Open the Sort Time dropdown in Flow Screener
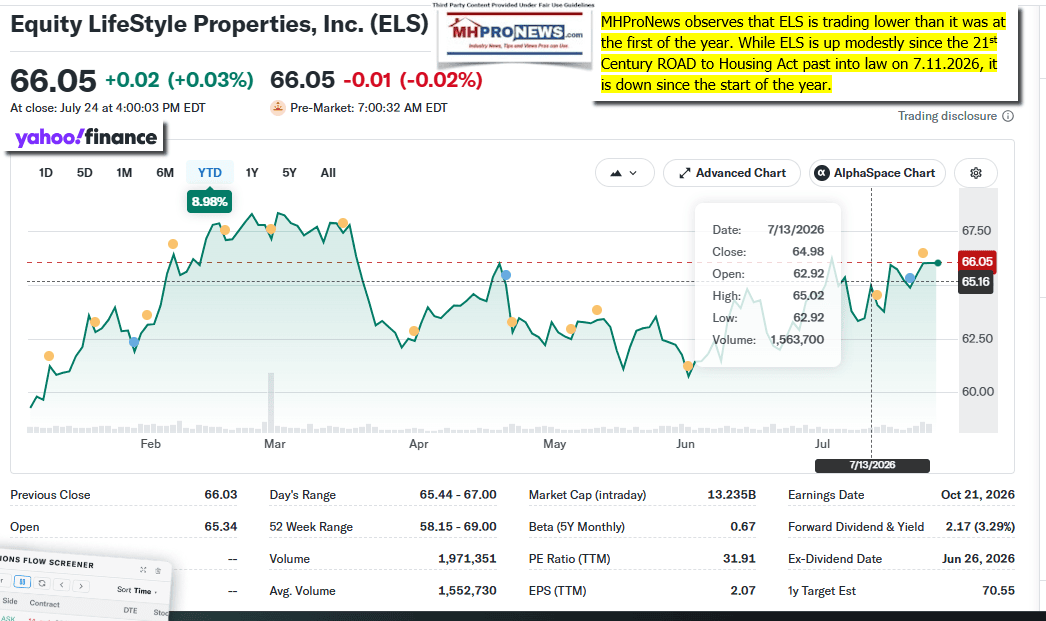 (x=137, y=590)
